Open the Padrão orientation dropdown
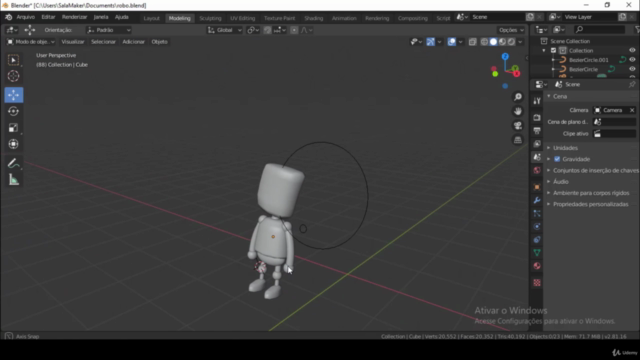640x360 pixels. pos(109,30)
